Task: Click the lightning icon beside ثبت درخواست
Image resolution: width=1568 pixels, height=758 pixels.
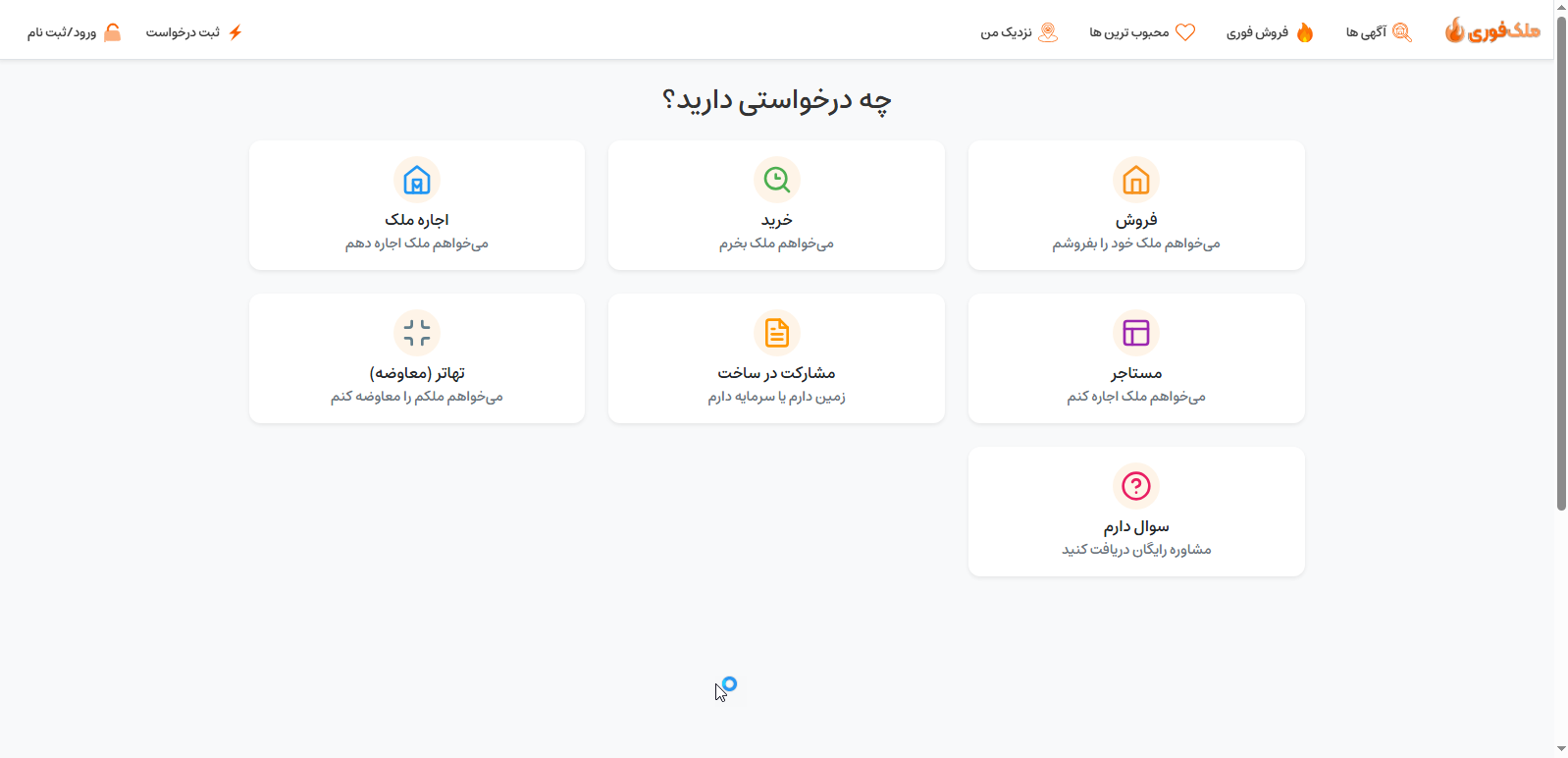Action: (235, 32)
